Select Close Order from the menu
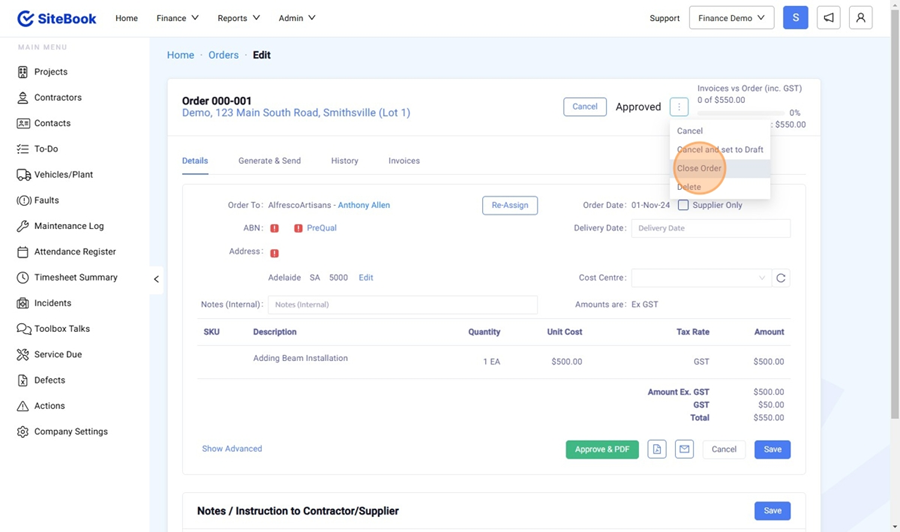This screenshot has width=900, height=532. [699, 168]
